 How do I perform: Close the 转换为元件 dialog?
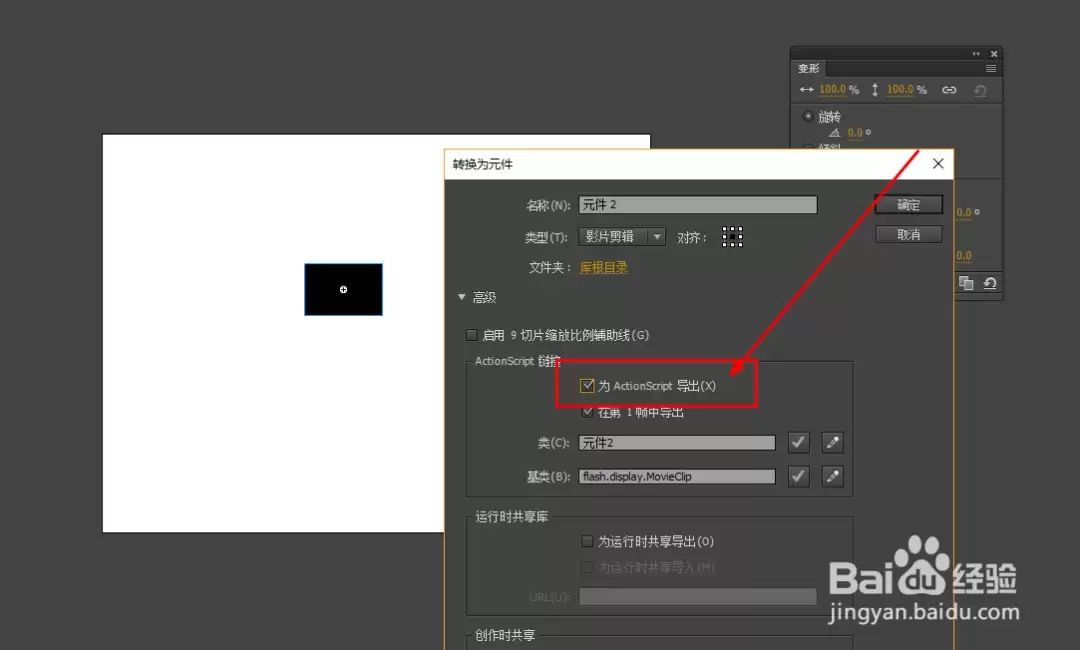point(938,164)
